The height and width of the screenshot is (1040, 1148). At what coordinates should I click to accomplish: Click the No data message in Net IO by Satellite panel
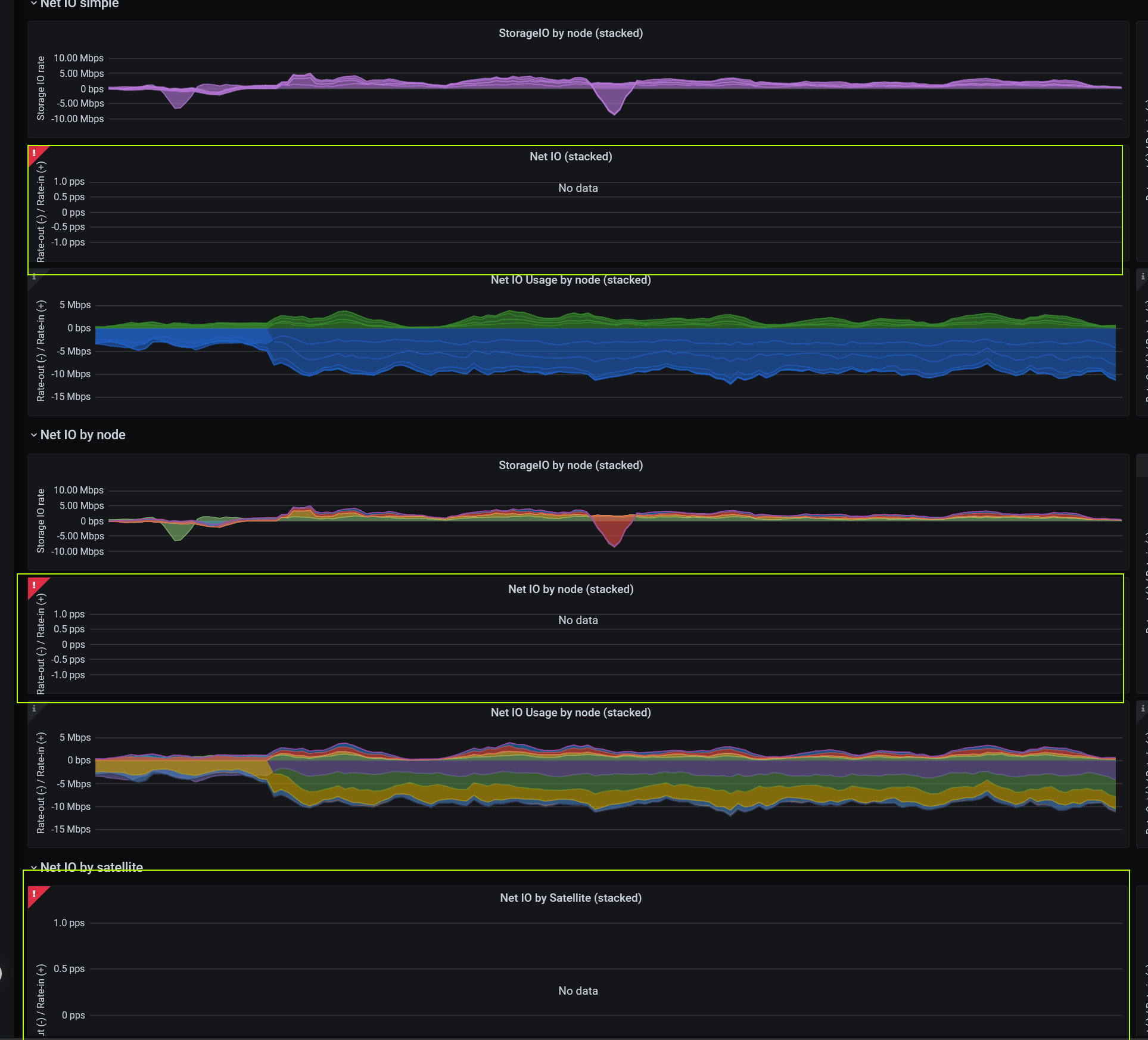[578, 991]
